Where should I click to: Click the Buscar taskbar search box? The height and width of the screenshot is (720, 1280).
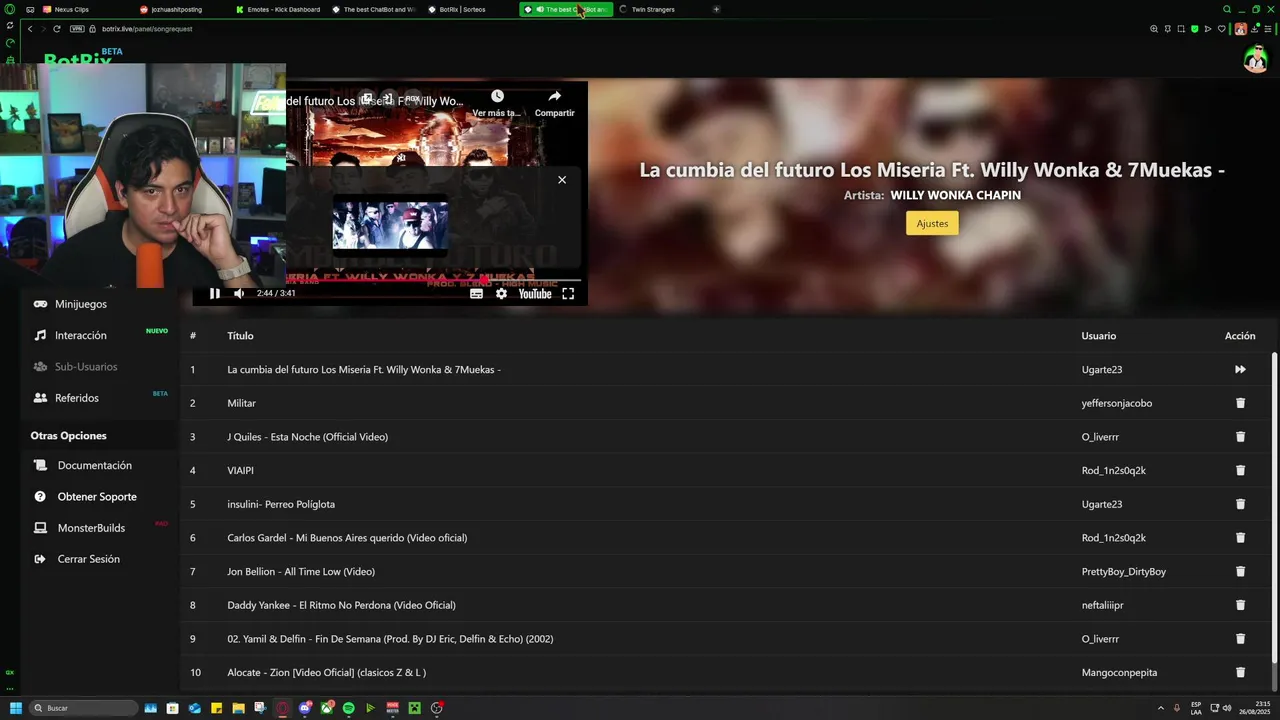(x=83, y=708)
